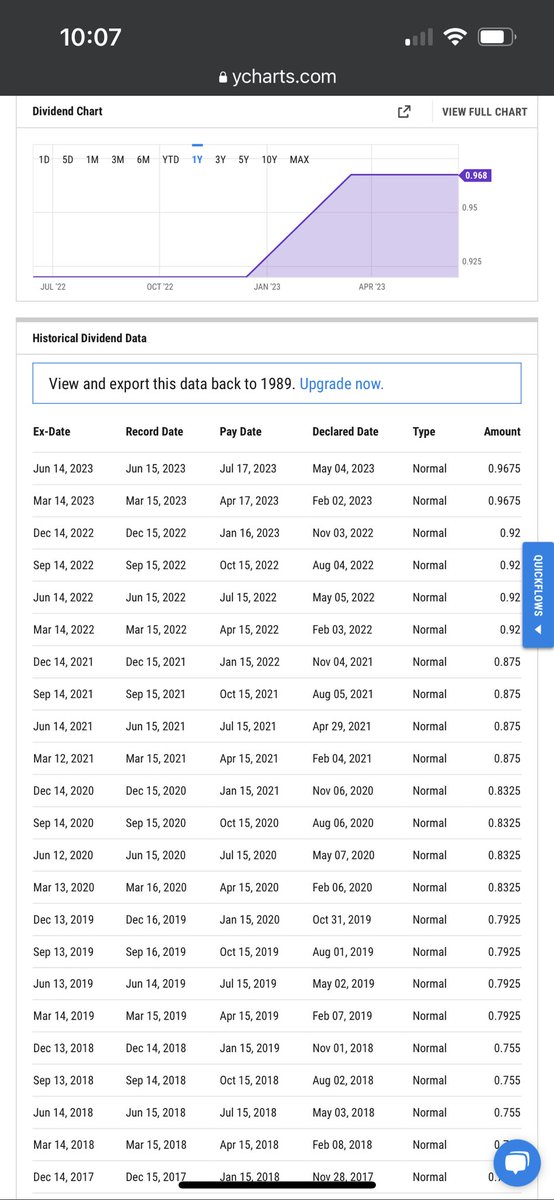The width and height of the screenshot is (554, 1200).
Task: Click the JAN '23 axis label
Action: 267,286
